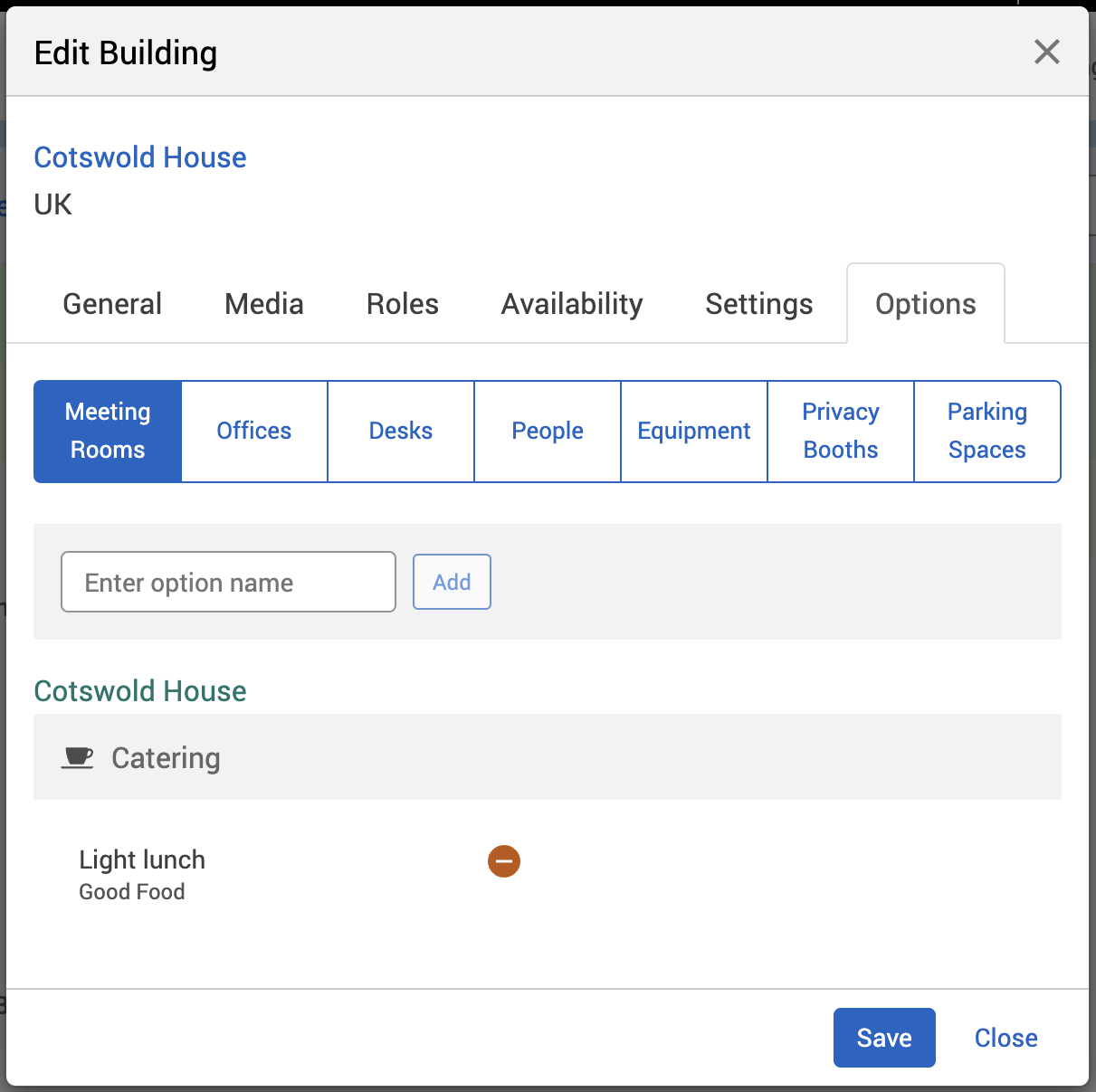
Task: Switch to Offices options
Action: coord(254,431)
